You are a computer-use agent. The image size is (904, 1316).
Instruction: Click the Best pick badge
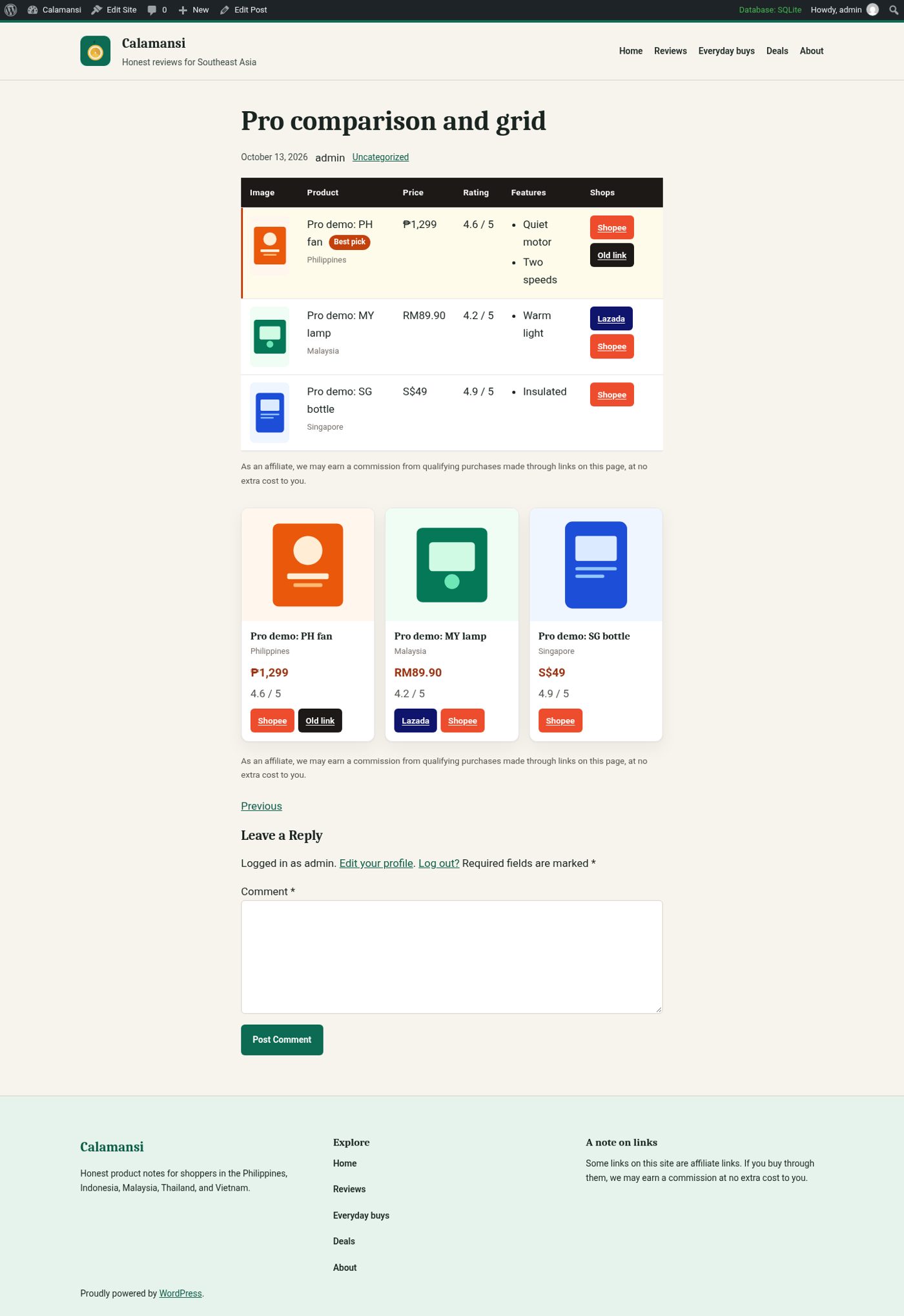click(349, 242)
